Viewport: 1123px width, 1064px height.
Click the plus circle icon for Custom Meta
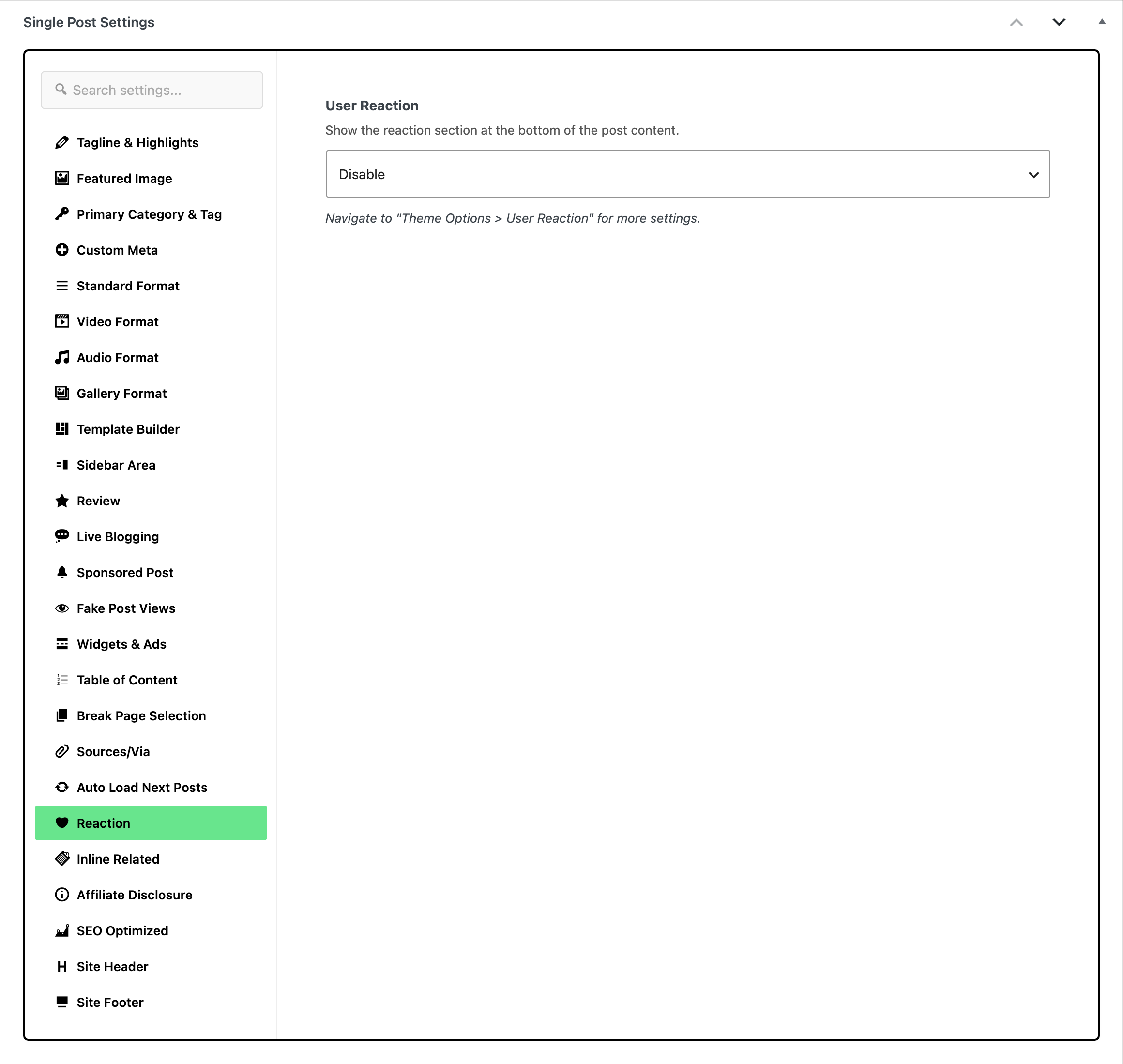click(x=62, y=250)
